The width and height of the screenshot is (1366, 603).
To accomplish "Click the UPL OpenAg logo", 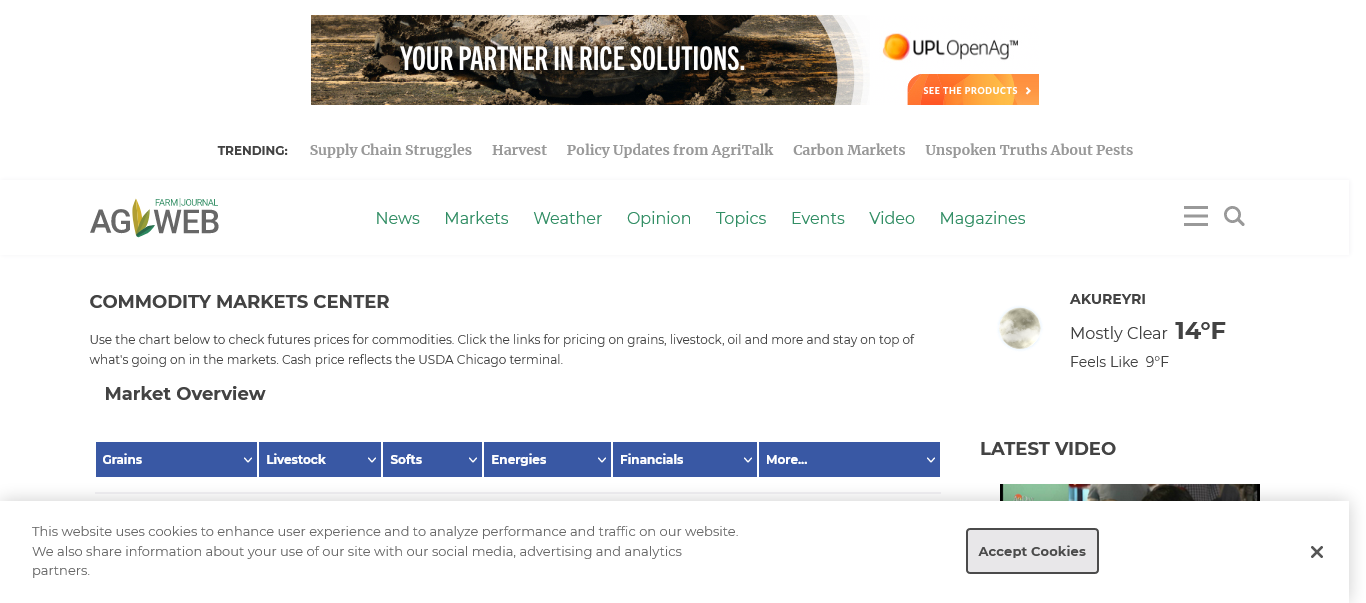I will [x=950, y=47].
